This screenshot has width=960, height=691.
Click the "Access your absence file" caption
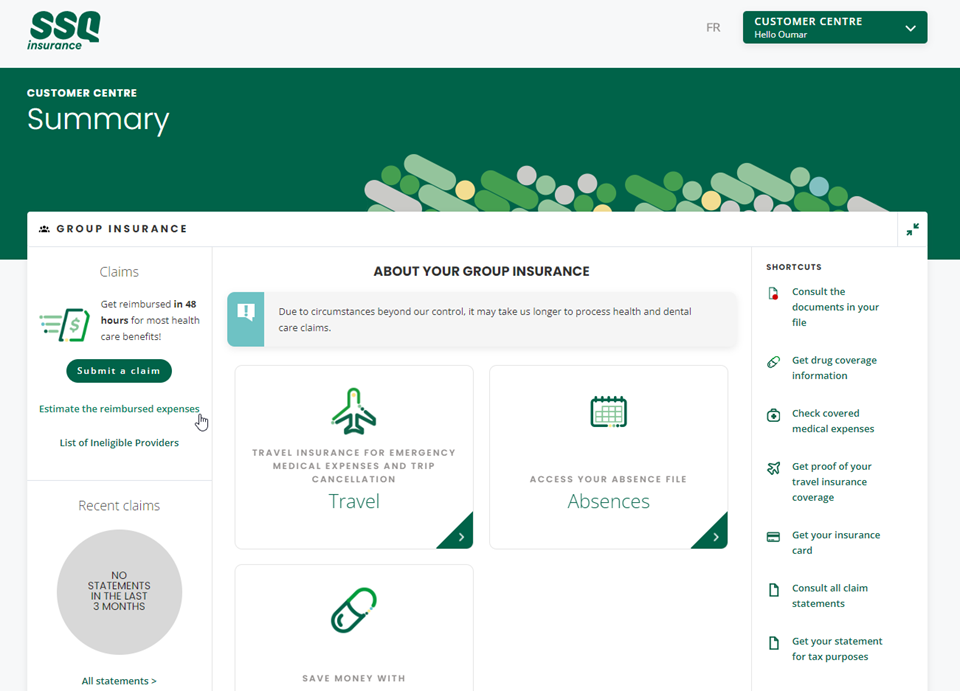tap(609, 479)
